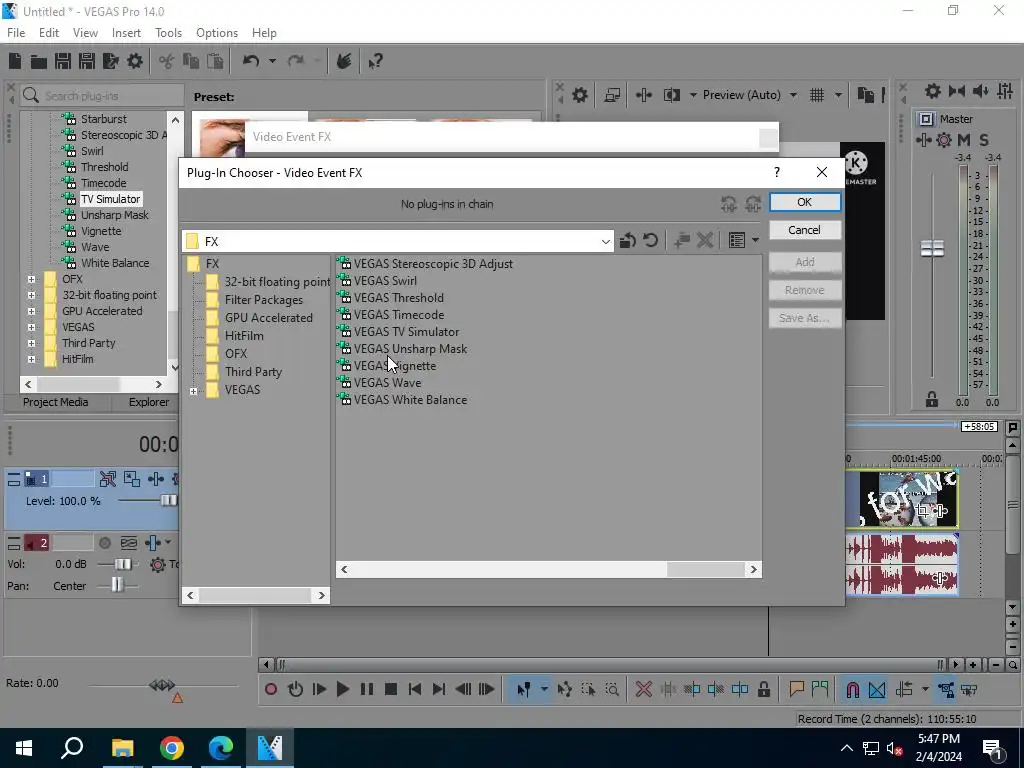
Task: Click the What's This help icon
Action: tap(375, 61)
